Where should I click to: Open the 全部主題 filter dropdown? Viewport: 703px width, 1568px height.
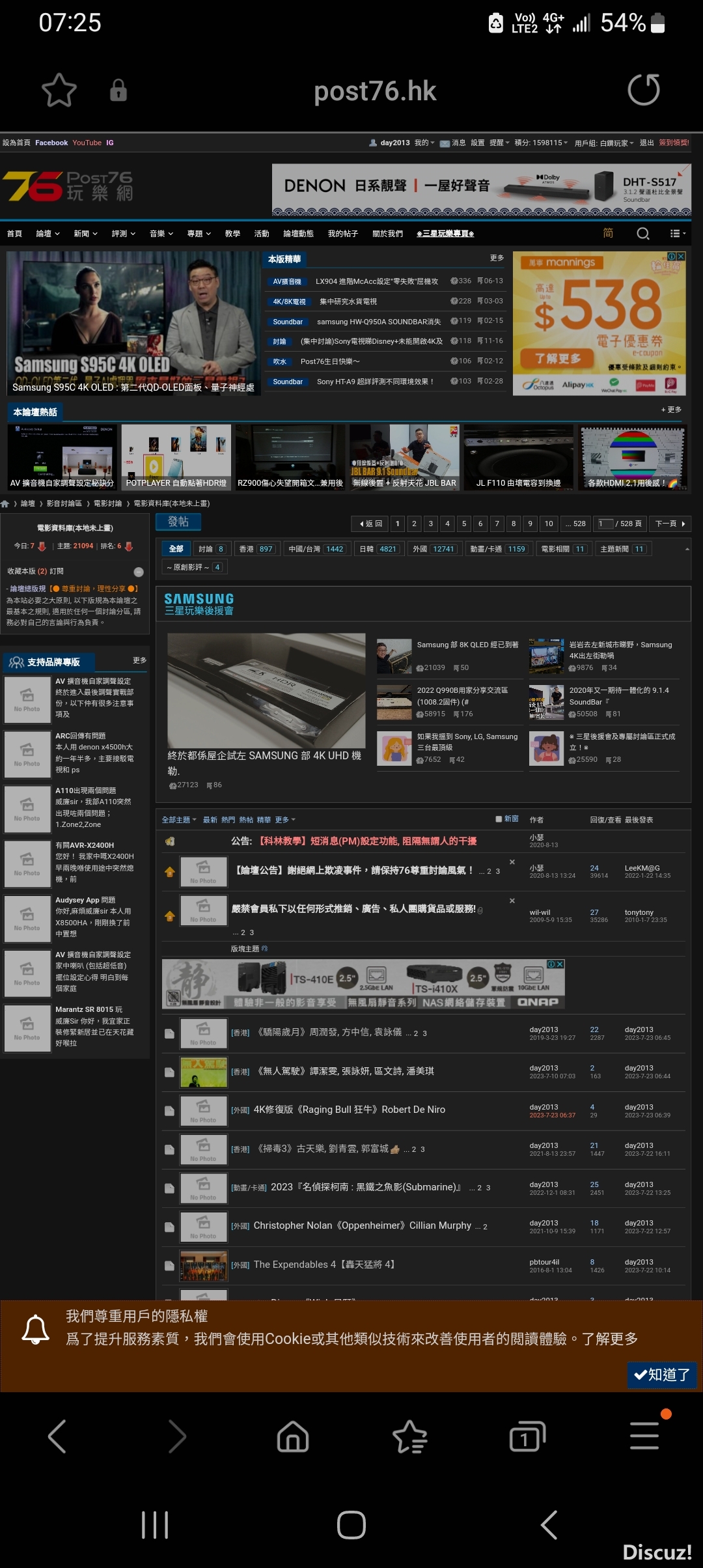[x=179, y=820]
